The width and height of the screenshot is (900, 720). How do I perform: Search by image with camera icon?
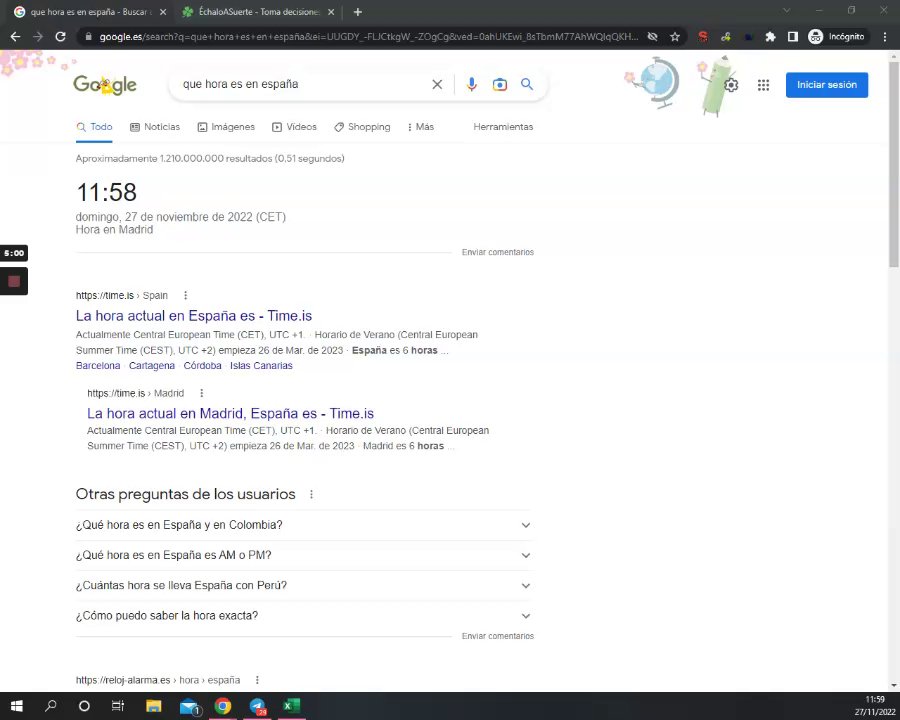click(499, 84)
